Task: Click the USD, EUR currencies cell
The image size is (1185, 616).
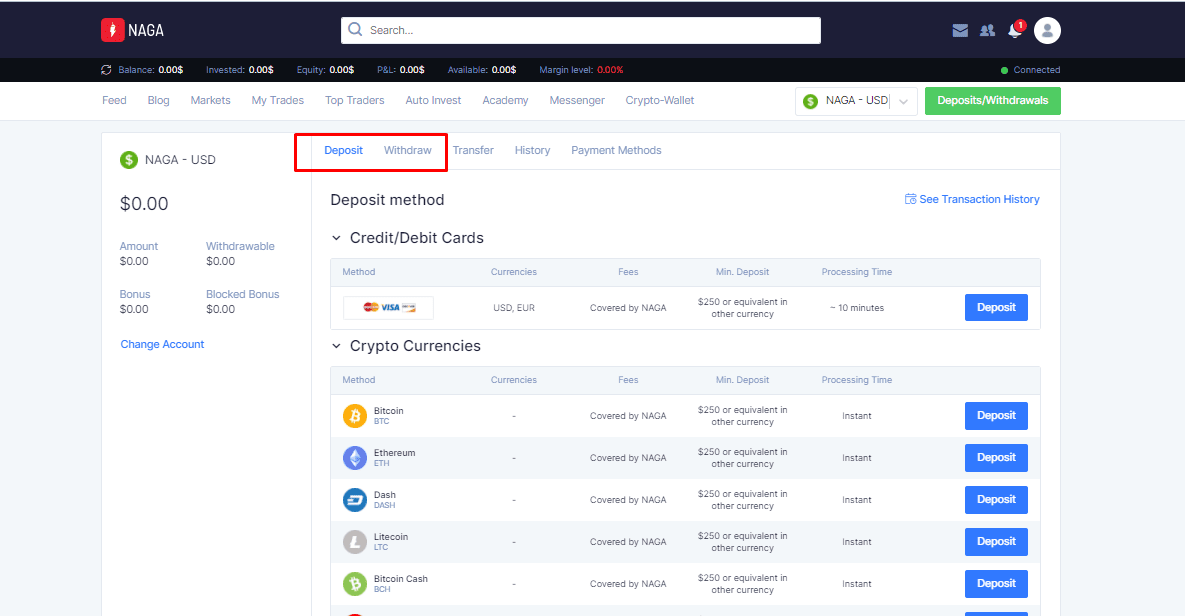Action: click(514, 308)
